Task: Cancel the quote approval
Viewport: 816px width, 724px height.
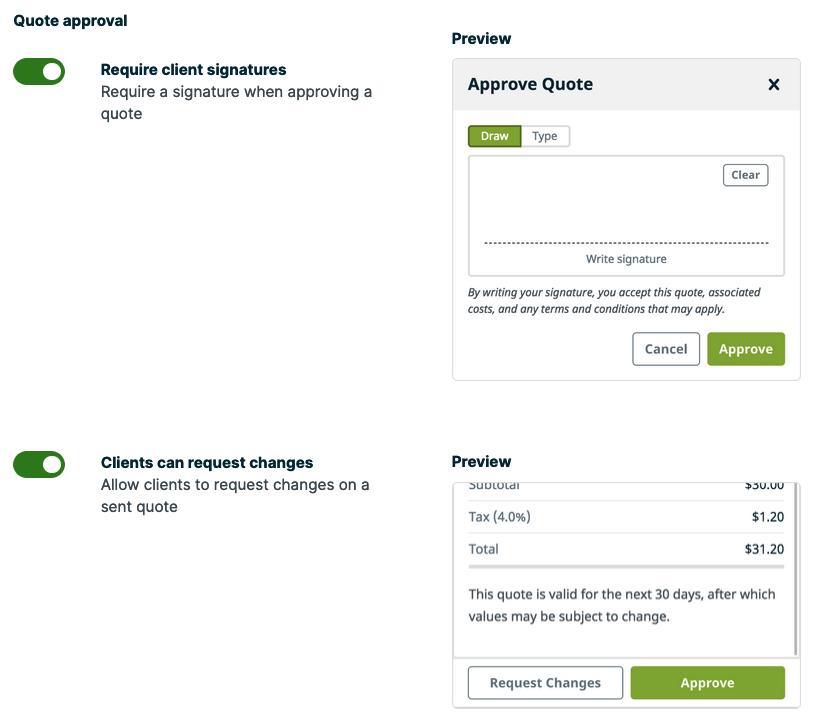Action: point(665,349)
